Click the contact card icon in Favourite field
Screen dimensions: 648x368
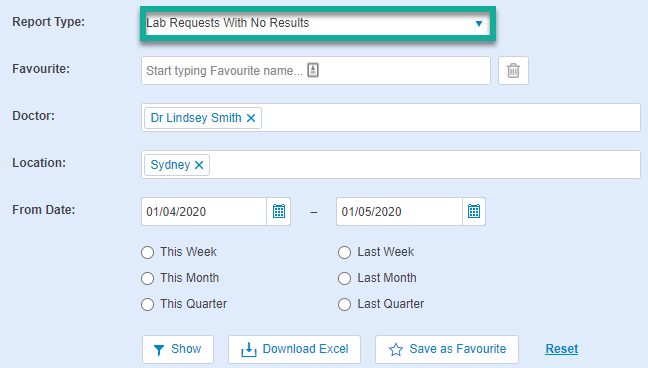(313, 70)
